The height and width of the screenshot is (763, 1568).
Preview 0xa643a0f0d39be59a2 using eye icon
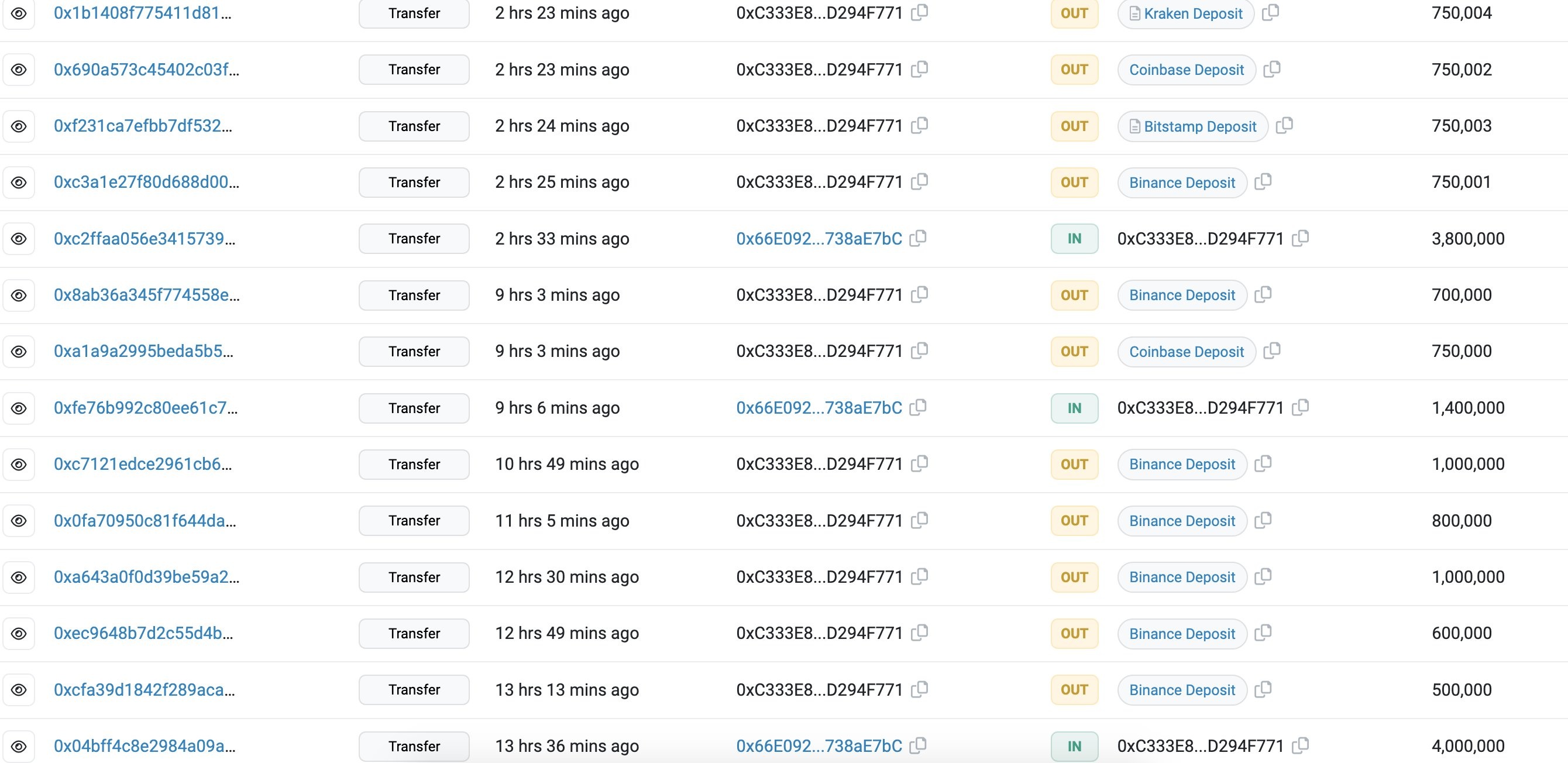(x=19, y=578)
